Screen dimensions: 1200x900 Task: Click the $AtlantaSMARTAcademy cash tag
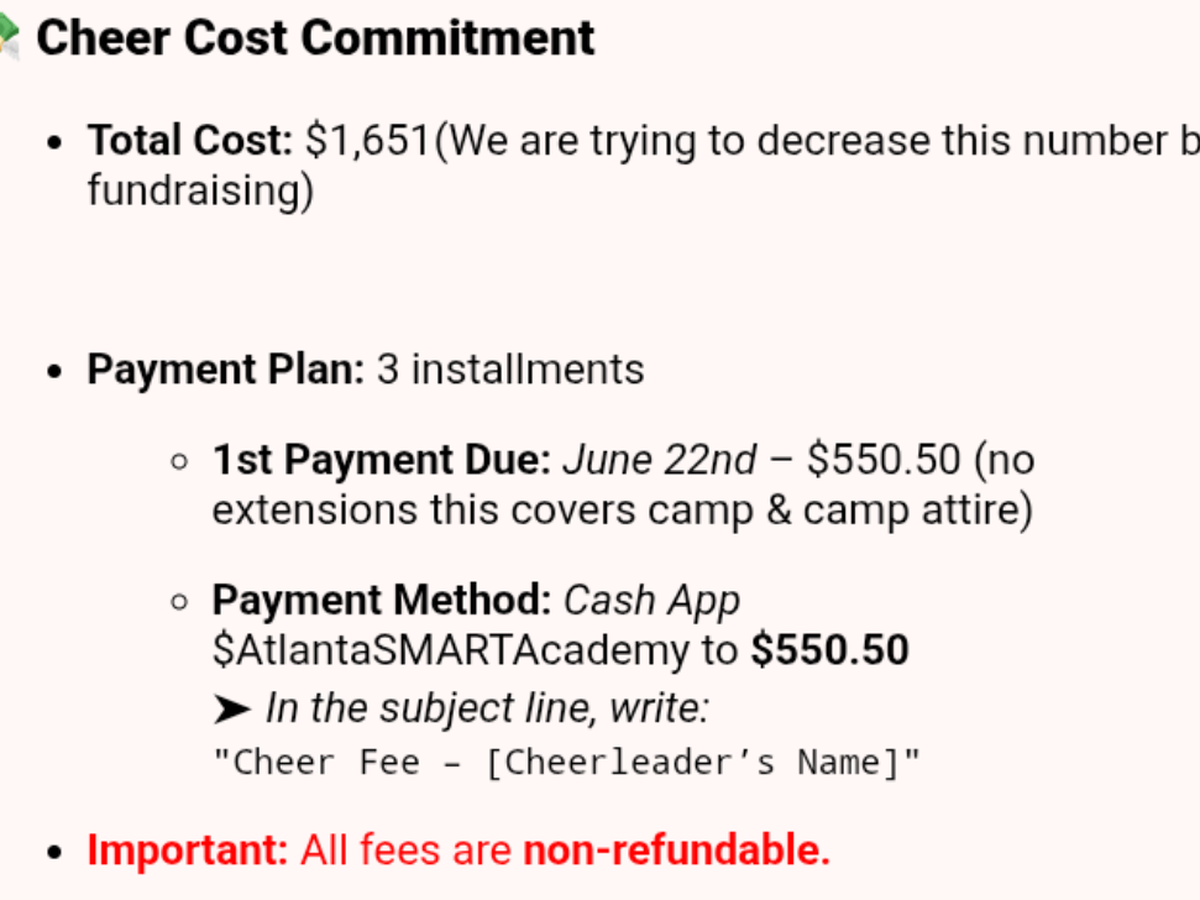(x=446, y=650)
